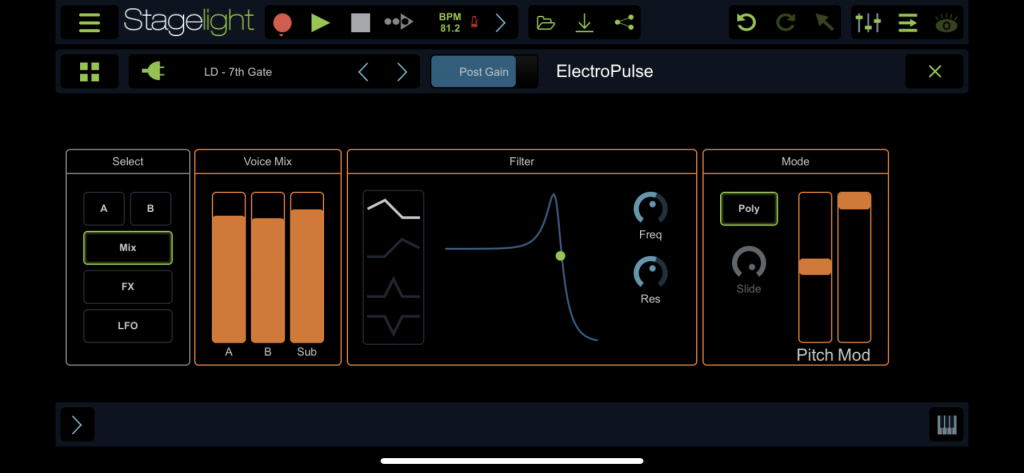Open the grid view icon in instrument bar
The height and width of the screenshot is (473, 1024).
[x=89, y=72]
